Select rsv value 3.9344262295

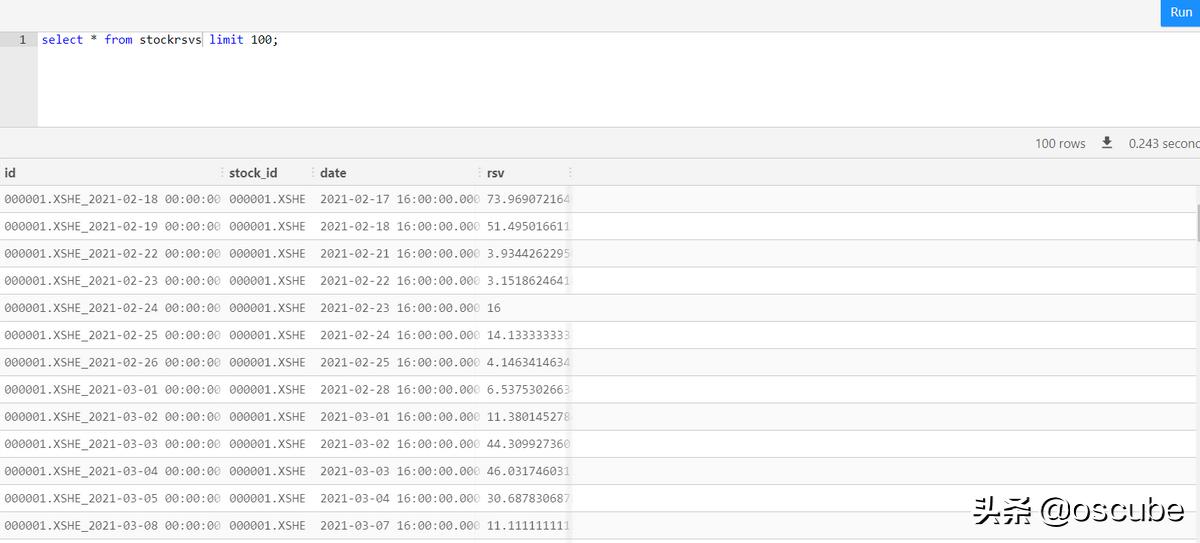coord(528,253)
